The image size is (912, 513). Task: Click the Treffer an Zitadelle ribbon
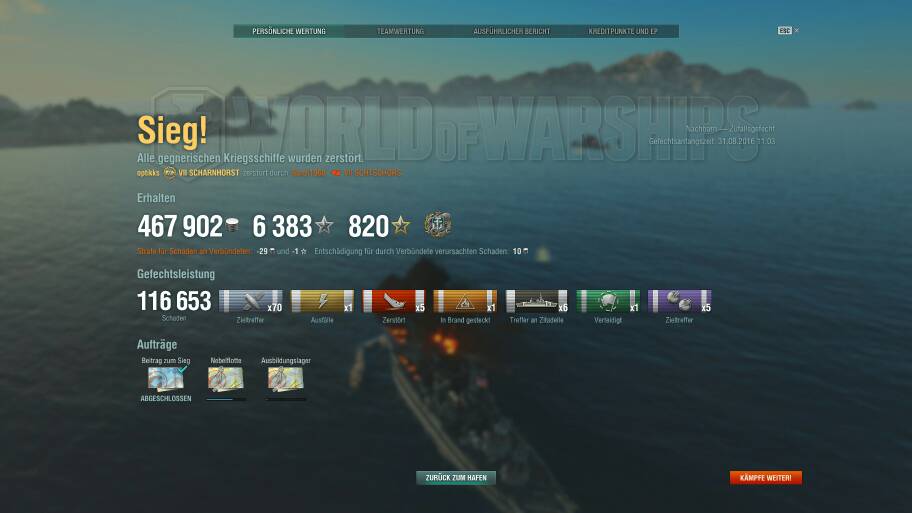(537, 301)
